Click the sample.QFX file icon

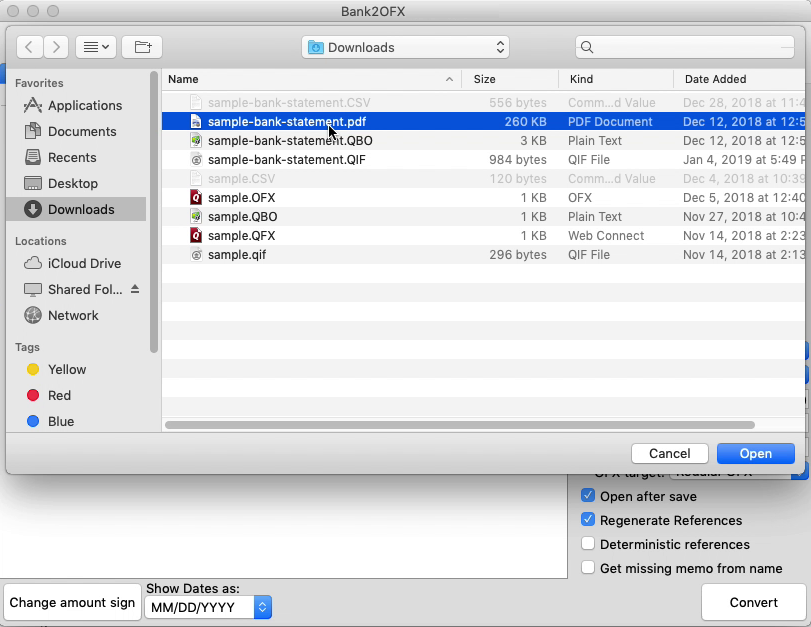click(x=196, y=236)
